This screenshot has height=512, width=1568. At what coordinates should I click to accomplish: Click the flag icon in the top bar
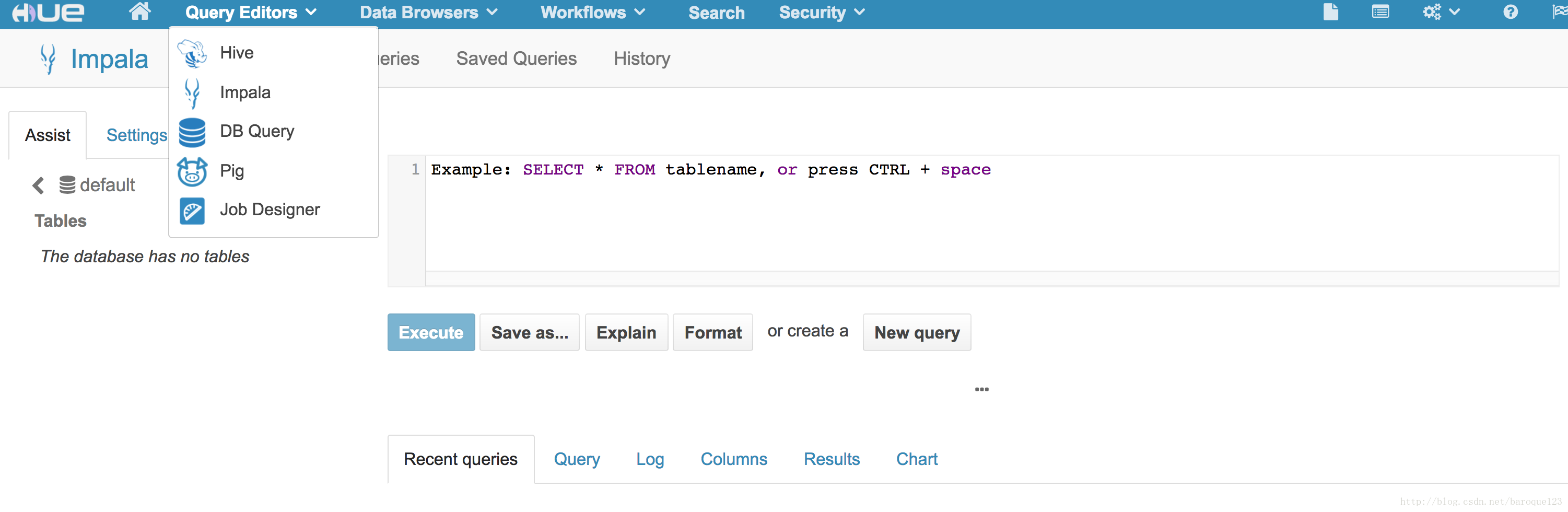[1560, 11]
